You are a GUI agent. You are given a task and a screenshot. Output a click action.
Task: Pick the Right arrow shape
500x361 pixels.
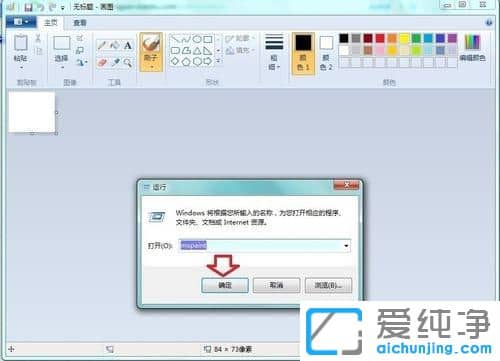(208, 62)
